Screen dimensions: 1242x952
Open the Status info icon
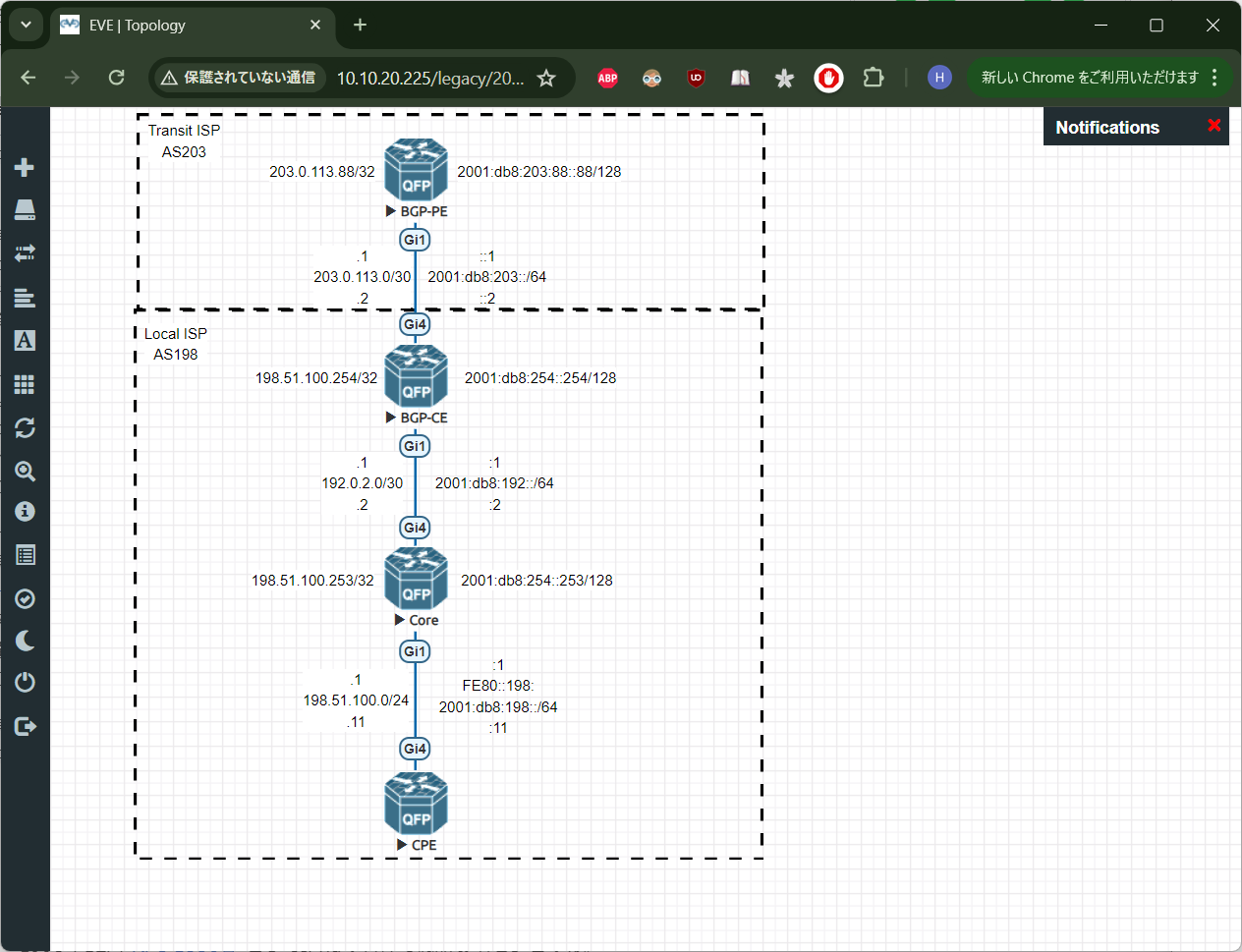click(x=25, y=512)
